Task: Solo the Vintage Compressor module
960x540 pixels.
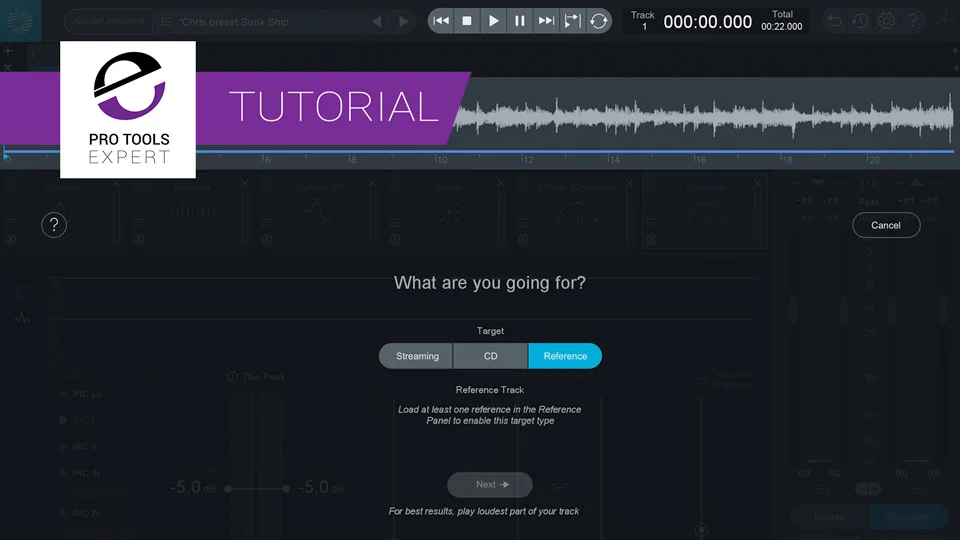Action: 523,240
